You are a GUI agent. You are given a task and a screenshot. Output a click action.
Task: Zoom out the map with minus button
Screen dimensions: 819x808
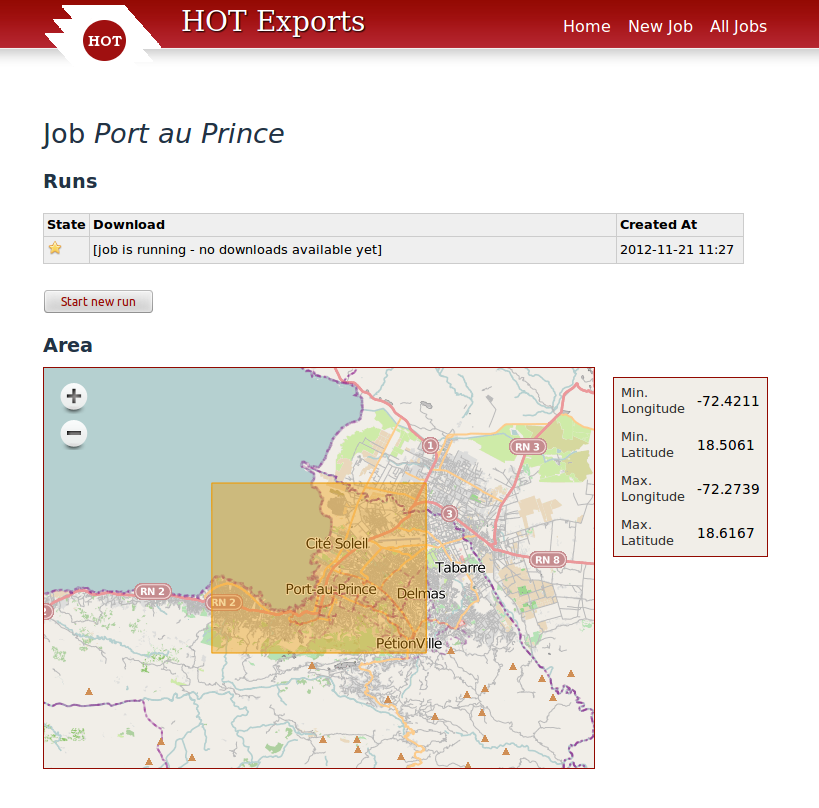[x=74, y=434]
